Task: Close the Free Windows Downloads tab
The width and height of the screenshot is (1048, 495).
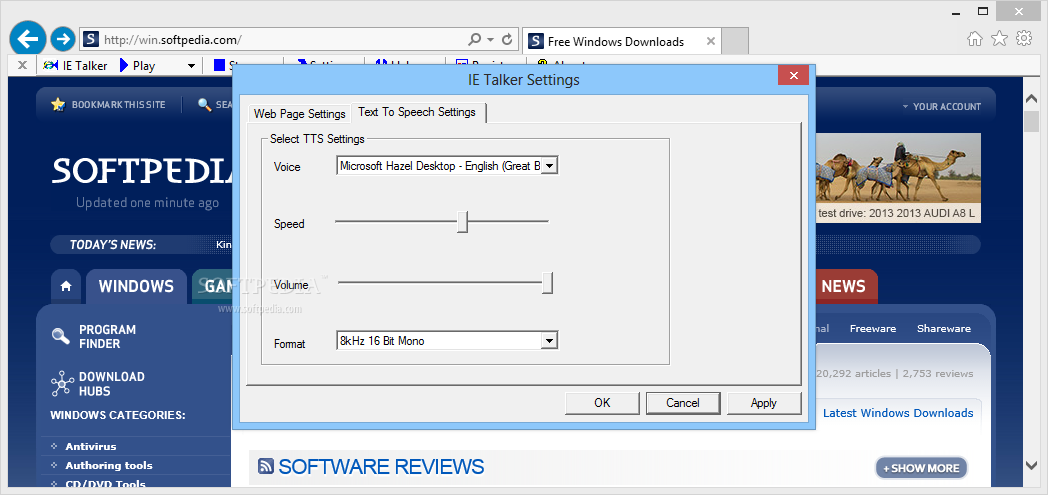Action: 710,41
